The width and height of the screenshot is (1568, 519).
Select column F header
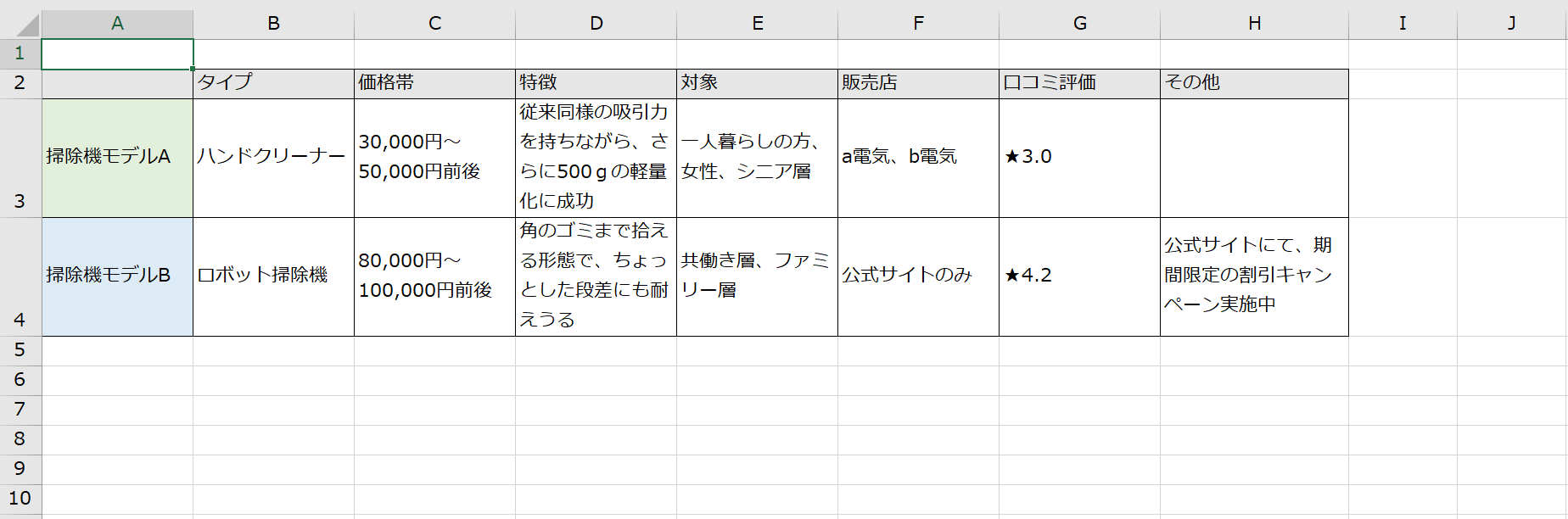[x=918, y=24]
